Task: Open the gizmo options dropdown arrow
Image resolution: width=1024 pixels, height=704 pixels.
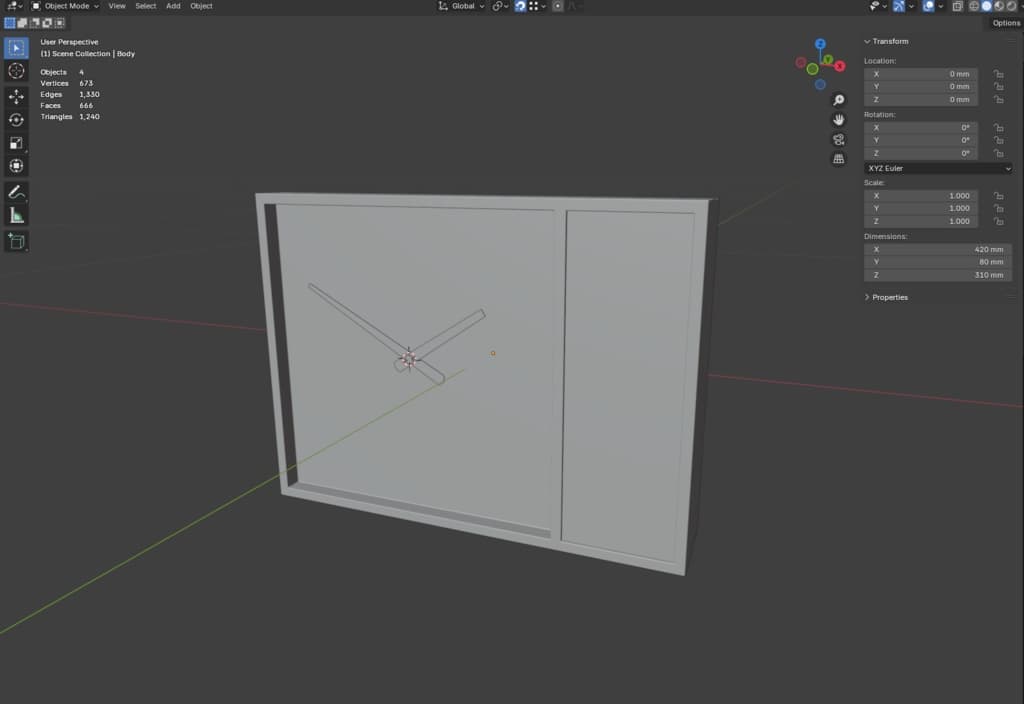Action: pos(912,6)
